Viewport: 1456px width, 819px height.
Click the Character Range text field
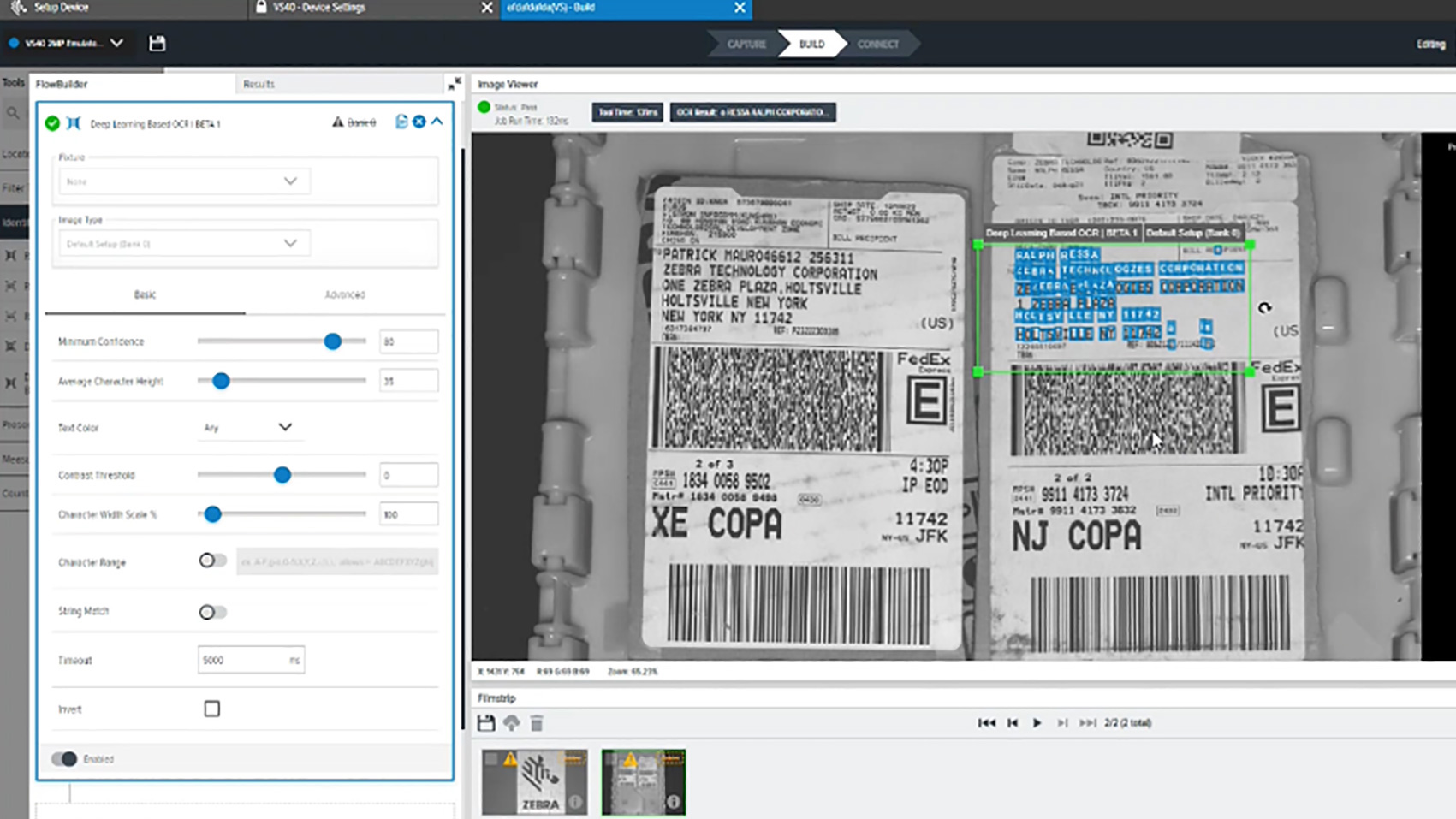pos(337,561)
